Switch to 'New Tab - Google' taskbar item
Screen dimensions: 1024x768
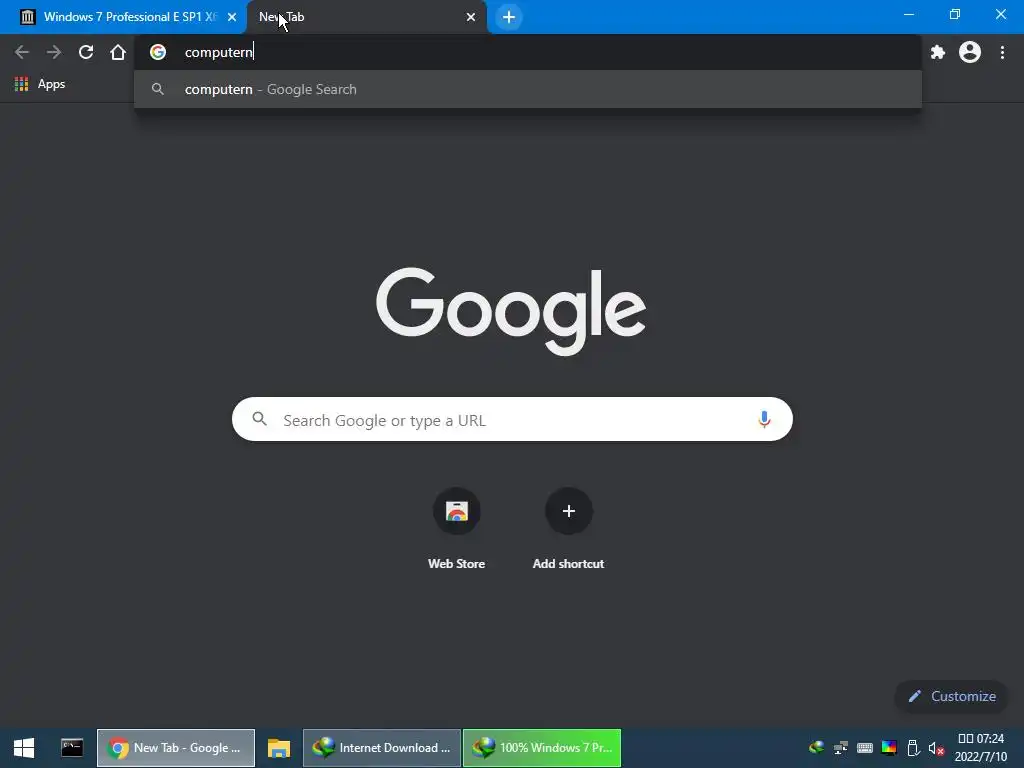(176, 748)
